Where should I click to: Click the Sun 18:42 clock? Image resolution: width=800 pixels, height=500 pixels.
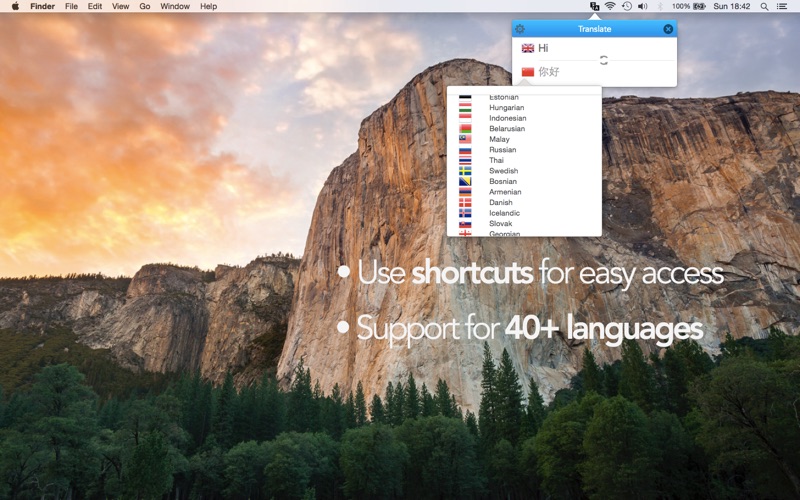pyautogui.click(x=732, y=6)
